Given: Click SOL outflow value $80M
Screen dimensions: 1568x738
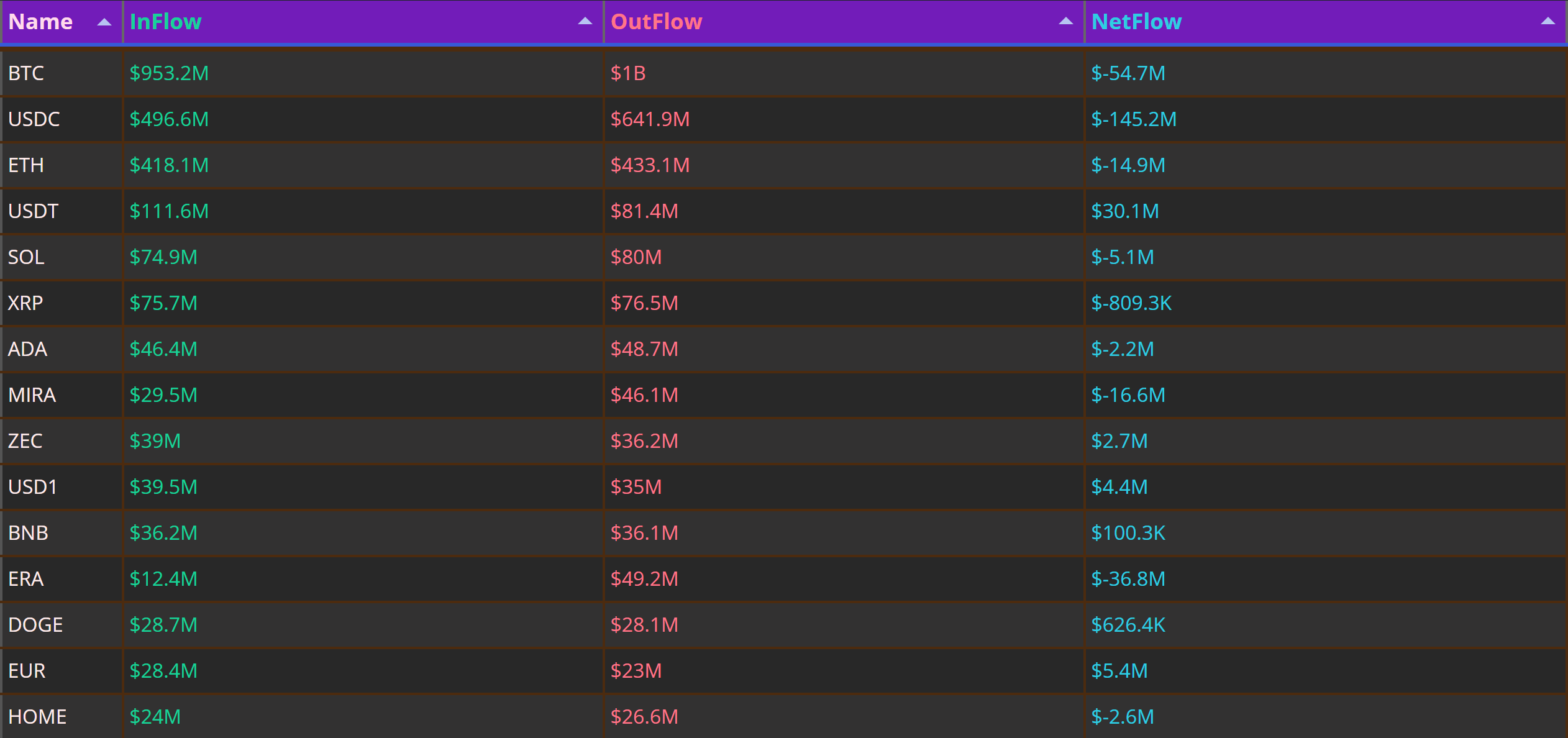Looking at the screenshot, I should click(x=636, y=257).
